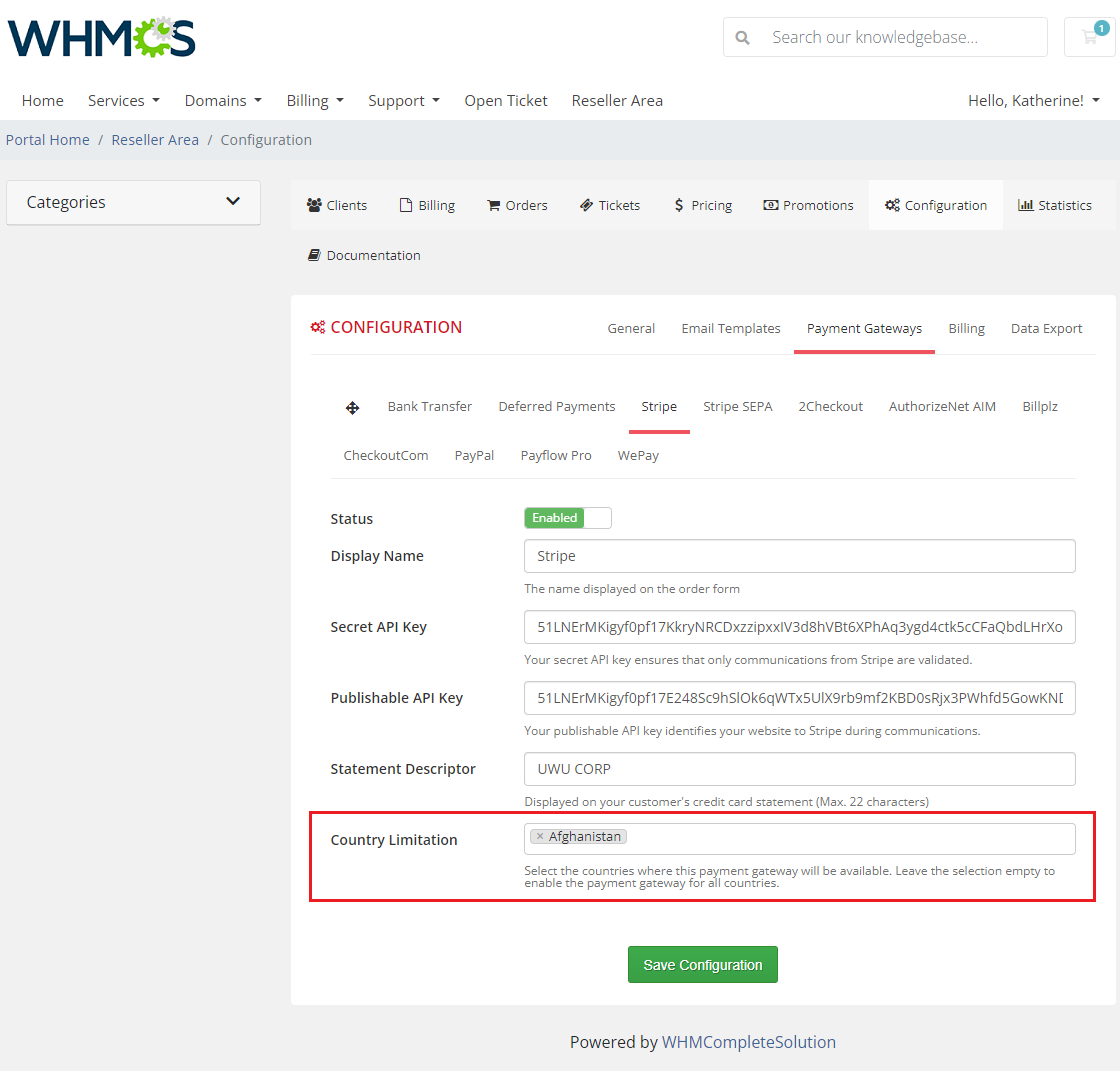
Task: Click the gateway reorder move icon
Action: click(352, 408)
